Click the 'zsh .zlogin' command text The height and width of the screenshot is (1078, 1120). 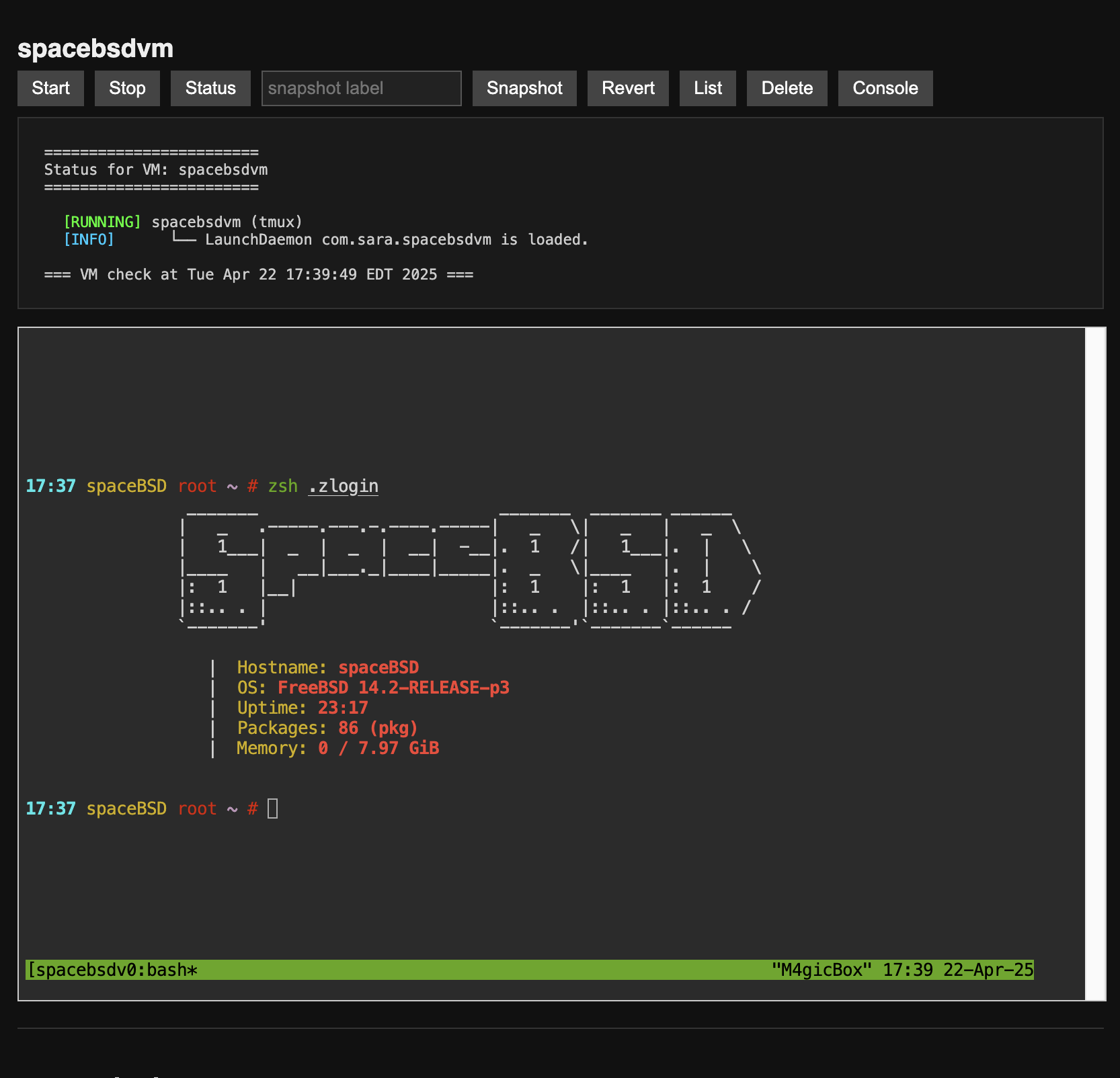point(323,486)
